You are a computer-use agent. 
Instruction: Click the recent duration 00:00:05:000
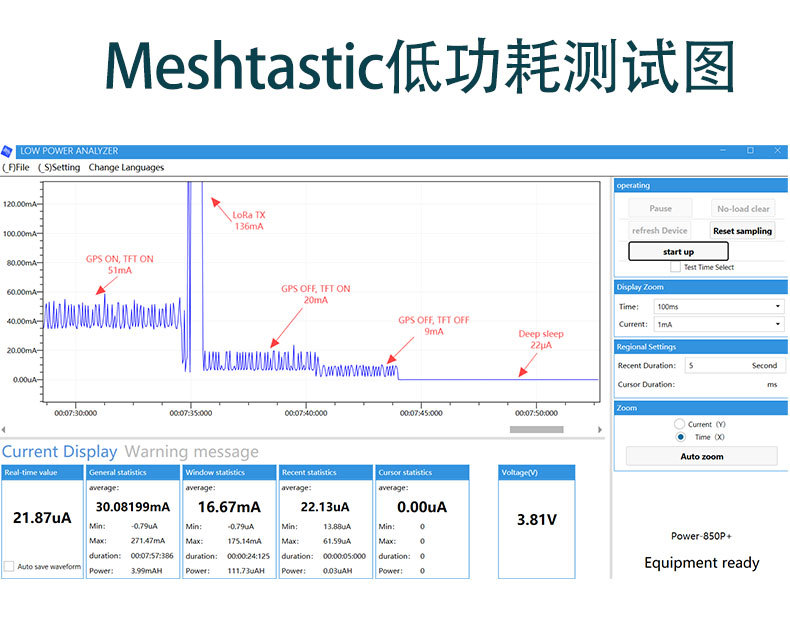345,556
